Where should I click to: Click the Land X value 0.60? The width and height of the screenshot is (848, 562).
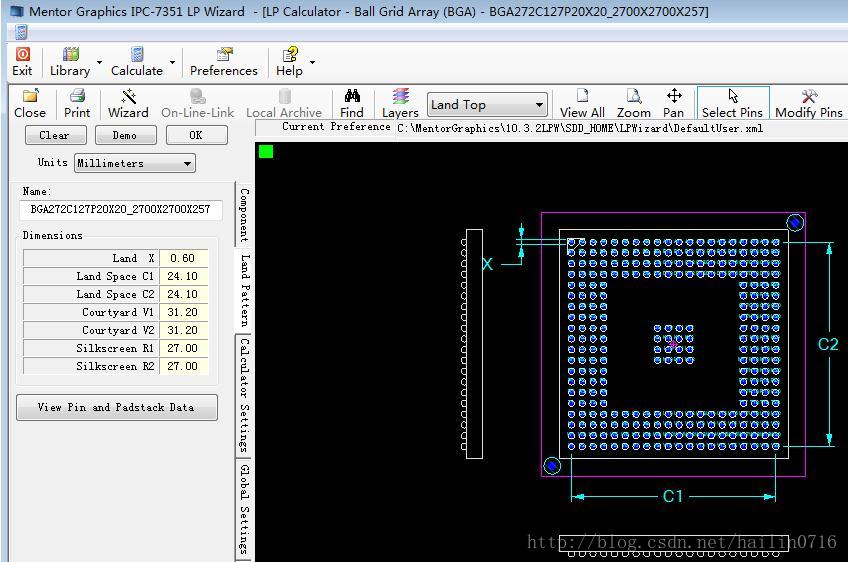pos(183,258)
